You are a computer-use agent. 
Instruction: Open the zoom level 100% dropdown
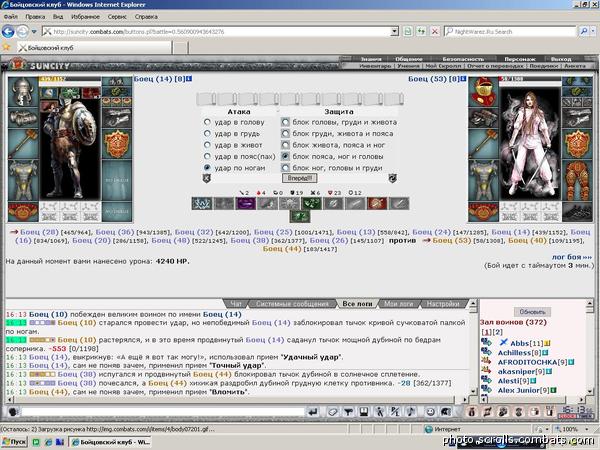click(587, 429)
